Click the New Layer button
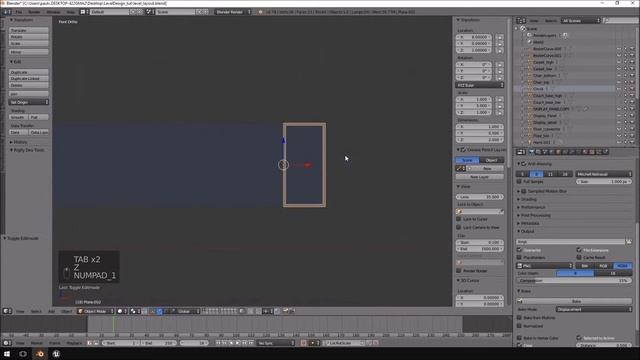The image size is (640, 360). click(480, 177)
